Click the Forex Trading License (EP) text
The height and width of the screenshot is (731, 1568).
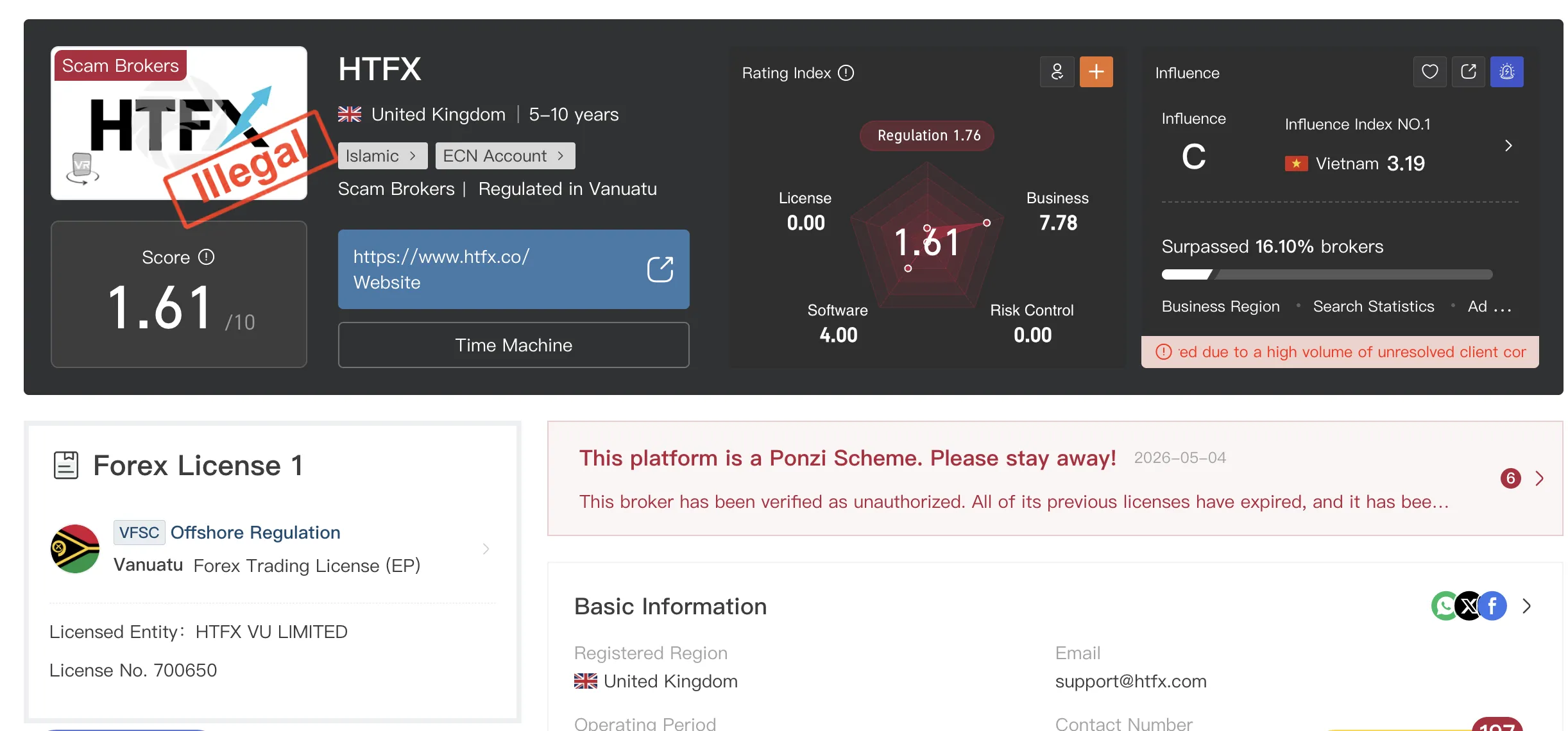[x=307, y=566]
